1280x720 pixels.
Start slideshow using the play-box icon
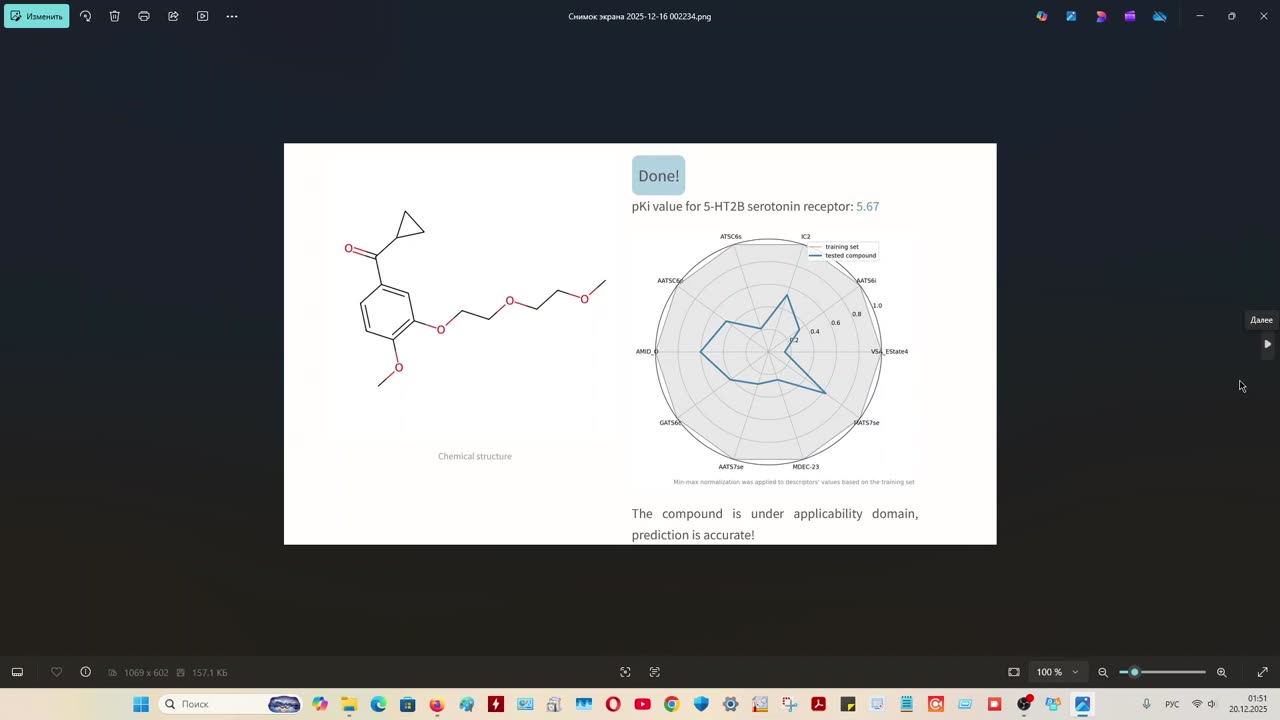pyautogui.click(x=202, y=16)
